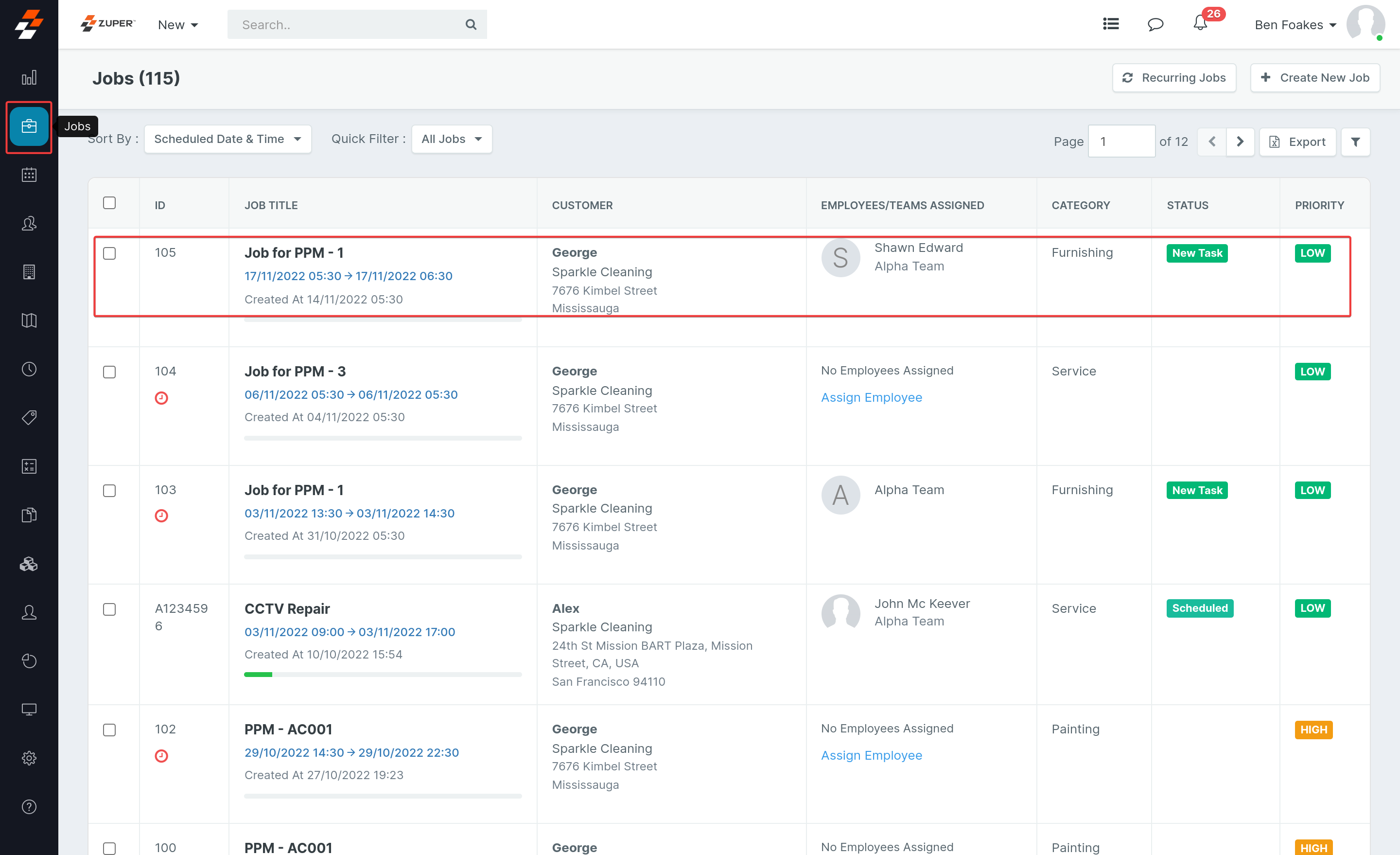Viewport: 1400px width, 855px height.
Task: Click the notification bell icon
Action: (1199, 24)
